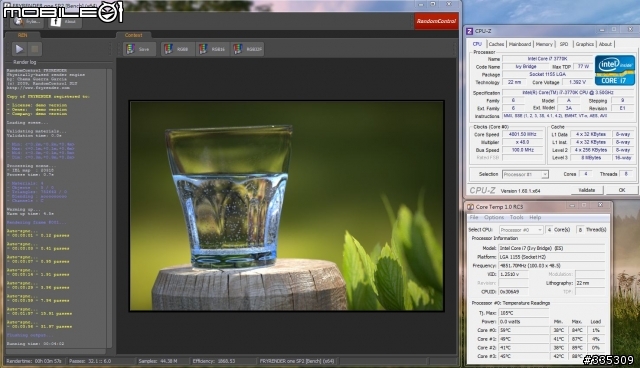The height and width of the screenshot is (368, 640).
Task: Click the rendered glass image preview
Action: coord(287,206)
